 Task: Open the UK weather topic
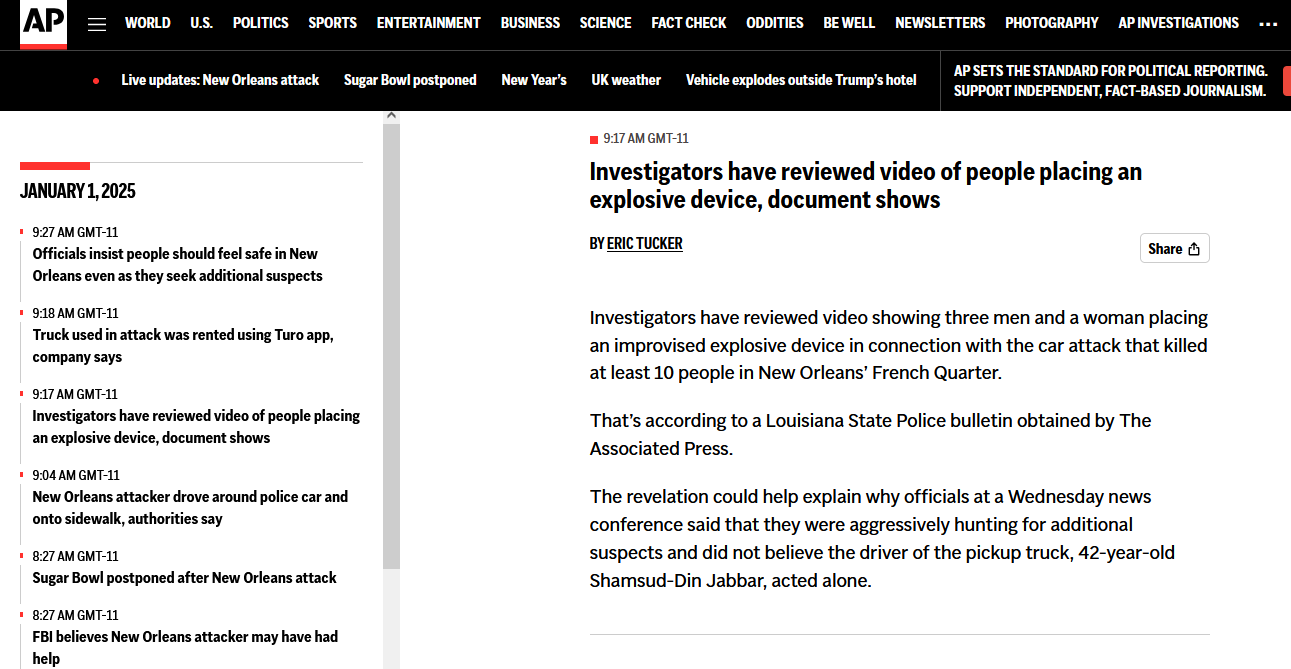click(626, 80)
